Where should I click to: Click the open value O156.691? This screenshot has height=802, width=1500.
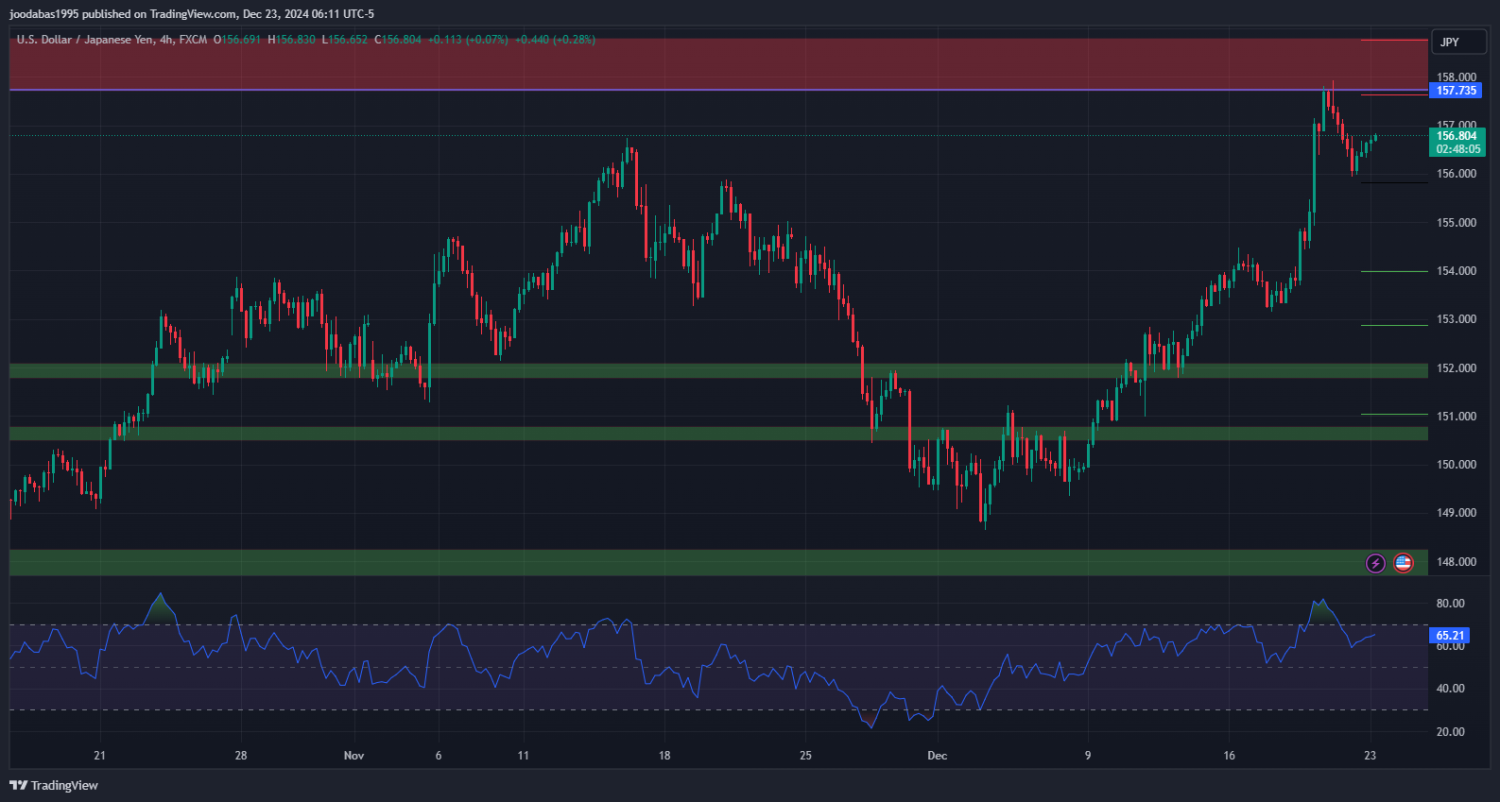click(x=236, y=39)
